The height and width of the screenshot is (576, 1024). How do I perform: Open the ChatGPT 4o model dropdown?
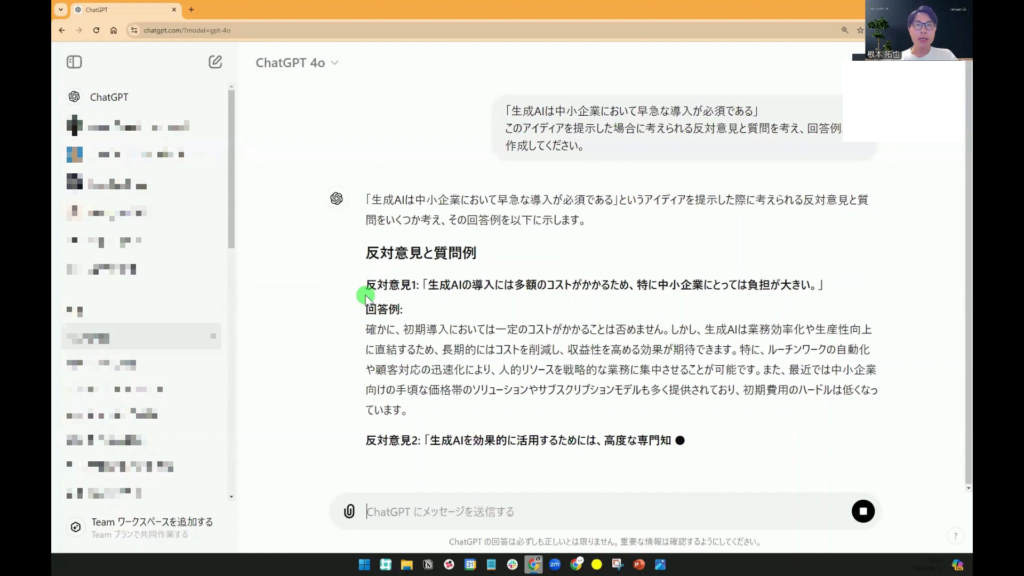pyautogui.click(x=296, y=62)
